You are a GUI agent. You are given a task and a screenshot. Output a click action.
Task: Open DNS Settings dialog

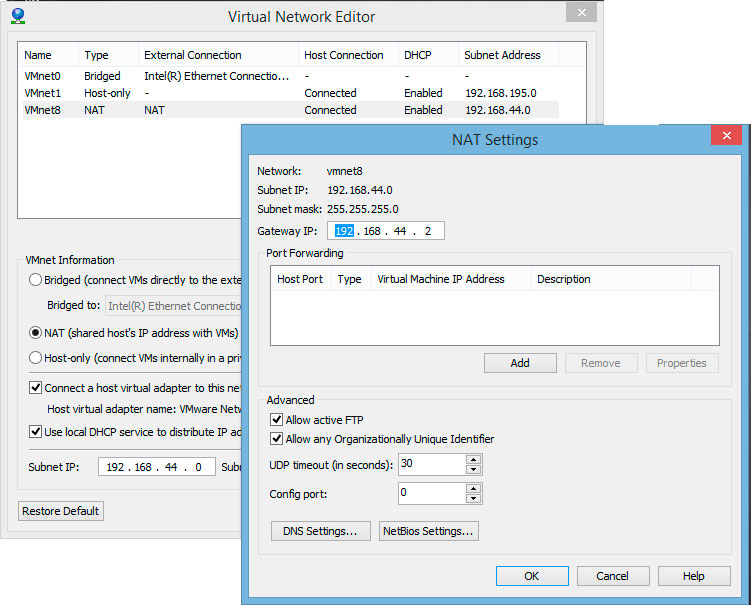pyautogui.click(x=320, y=531)
